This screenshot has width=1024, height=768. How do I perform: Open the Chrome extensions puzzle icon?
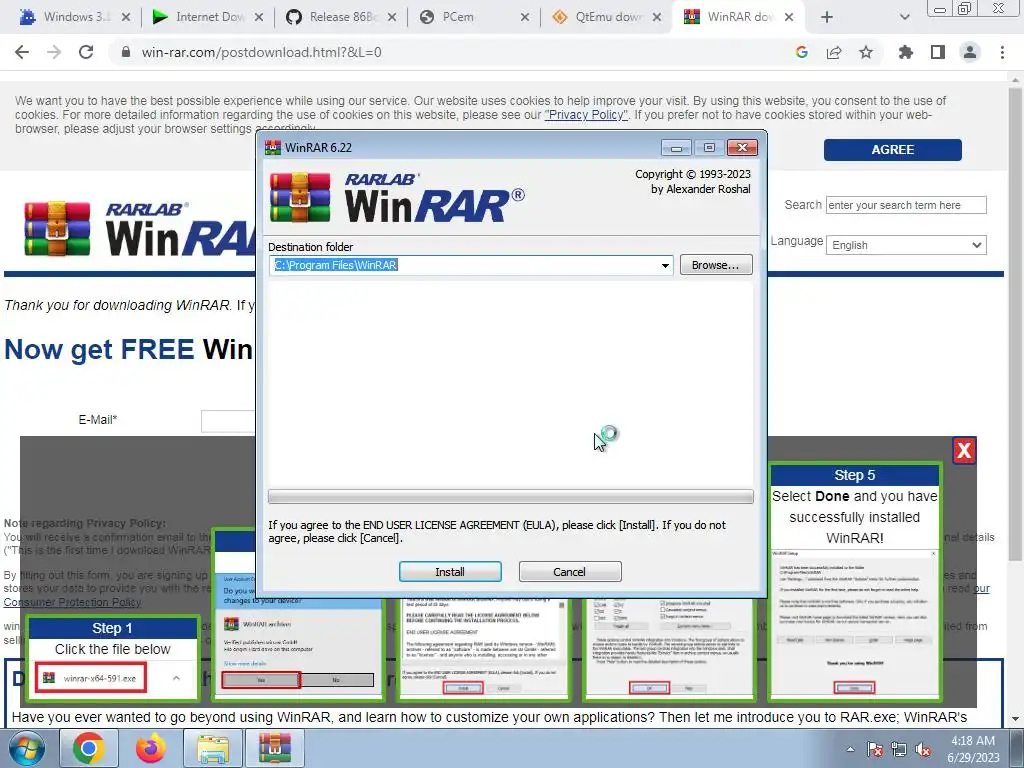[x=906, y=52]
